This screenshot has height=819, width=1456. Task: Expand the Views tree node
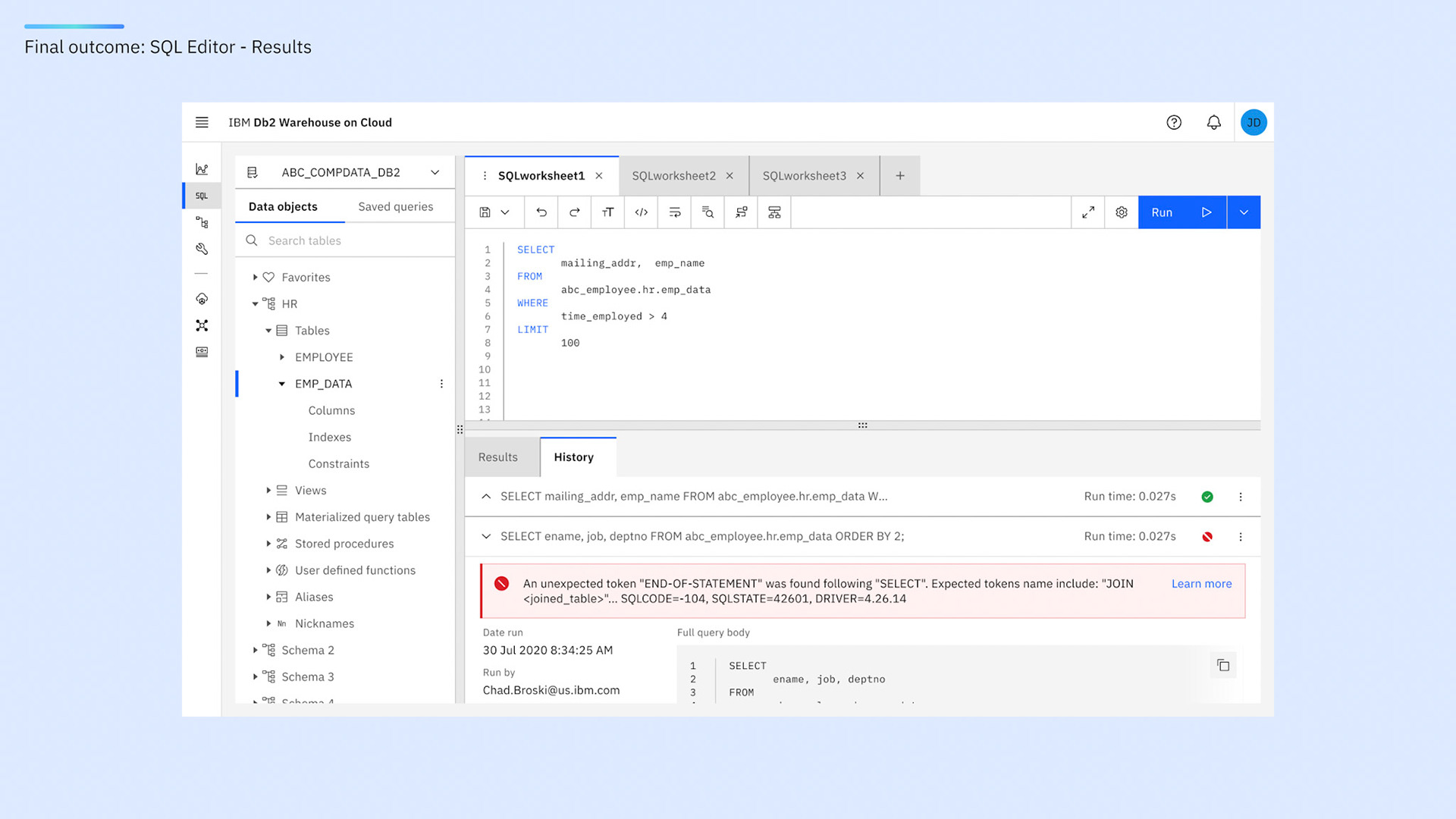tap(268, 491)
